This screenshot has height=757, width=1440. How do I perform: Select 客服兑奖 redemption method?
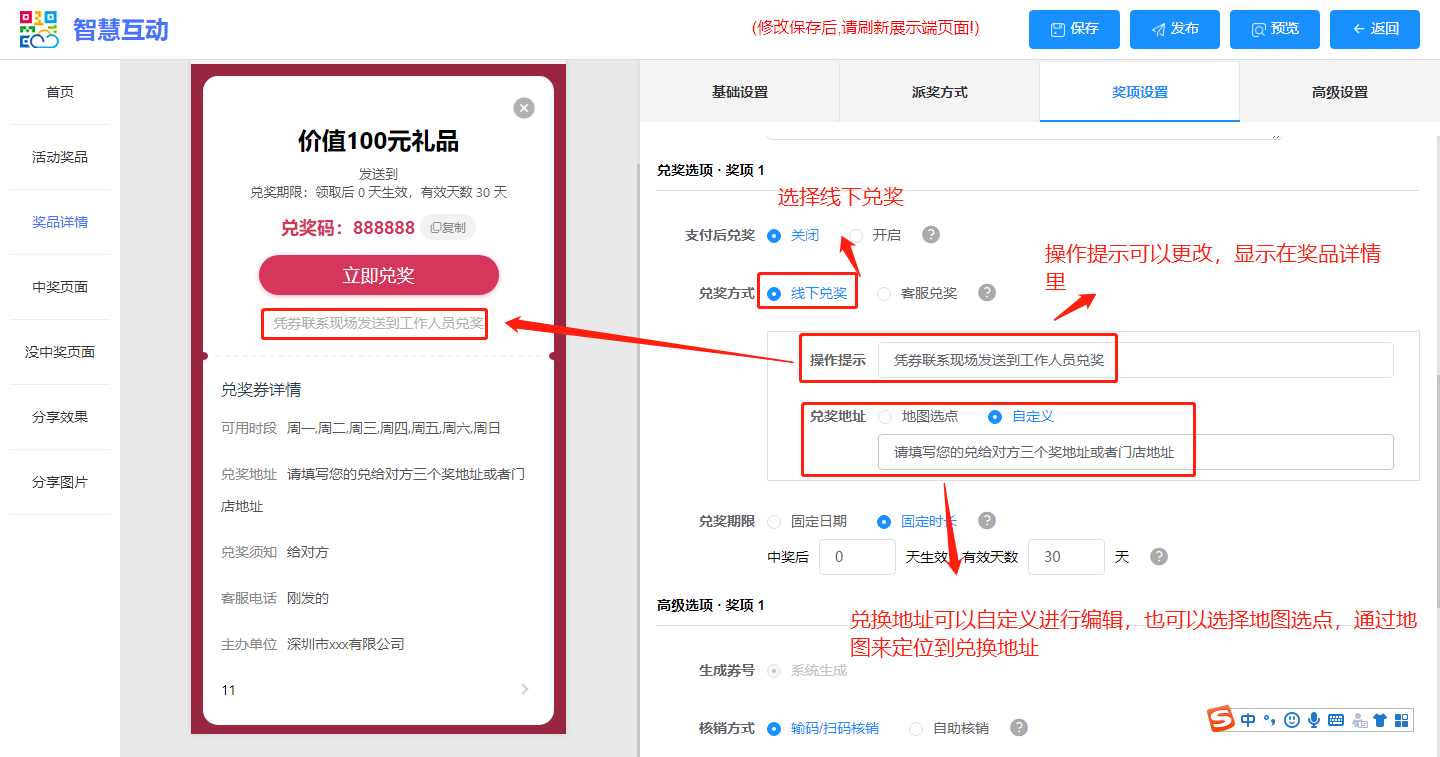tap(884, 294)
